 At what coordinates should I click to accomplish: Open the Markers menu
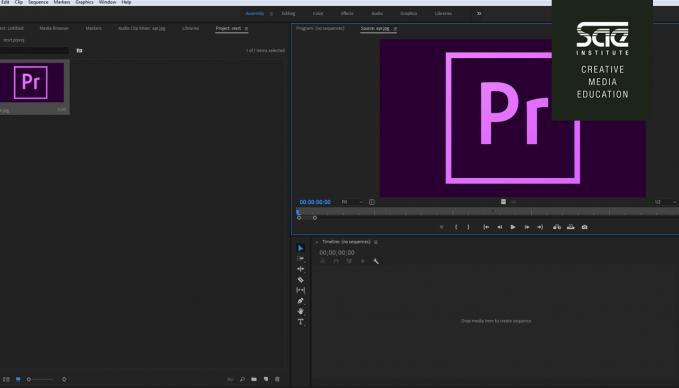(x=62, y=2)
